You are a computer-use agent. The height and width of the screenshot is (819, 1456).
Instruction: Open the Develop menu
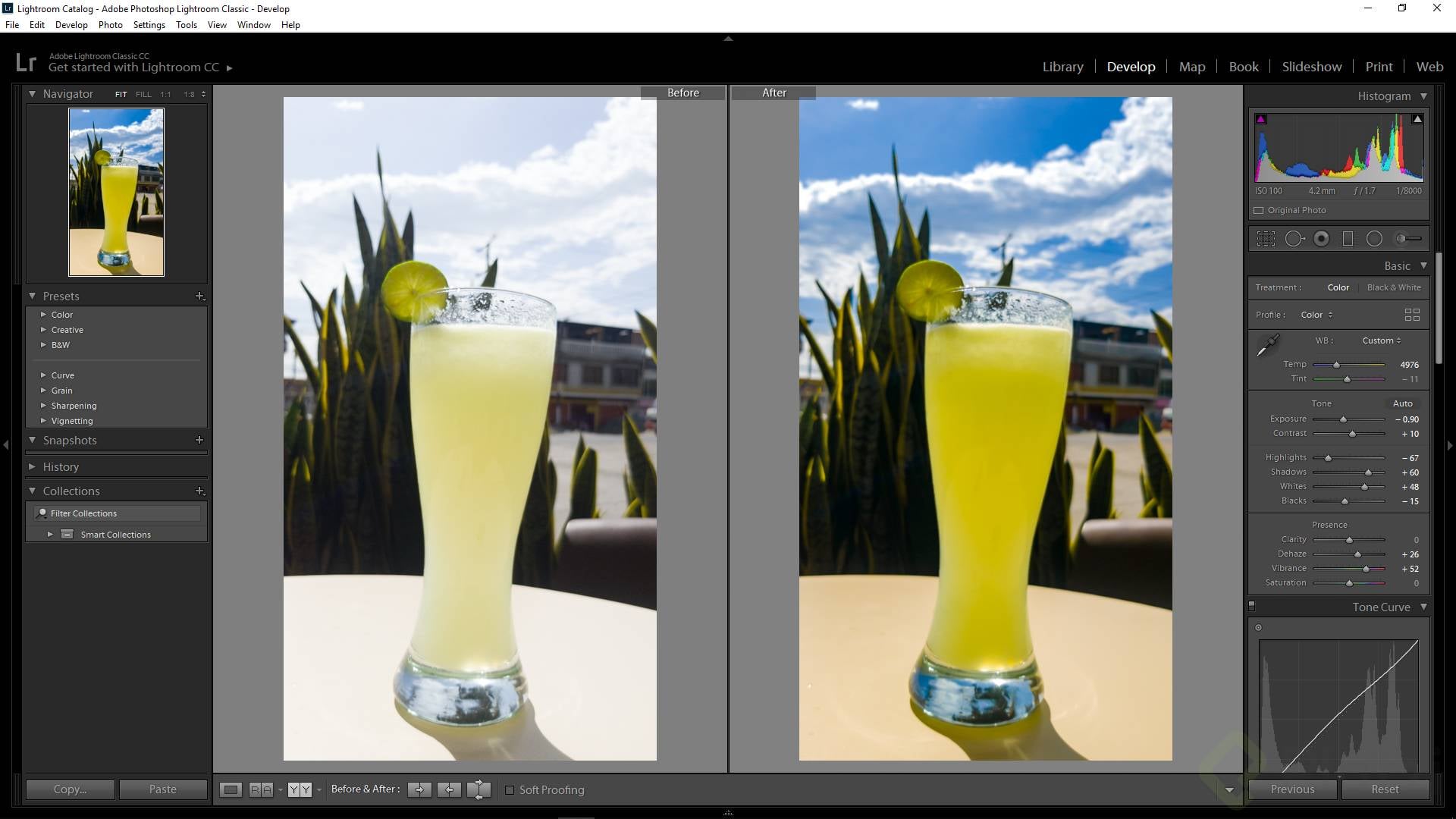(71, 24)
